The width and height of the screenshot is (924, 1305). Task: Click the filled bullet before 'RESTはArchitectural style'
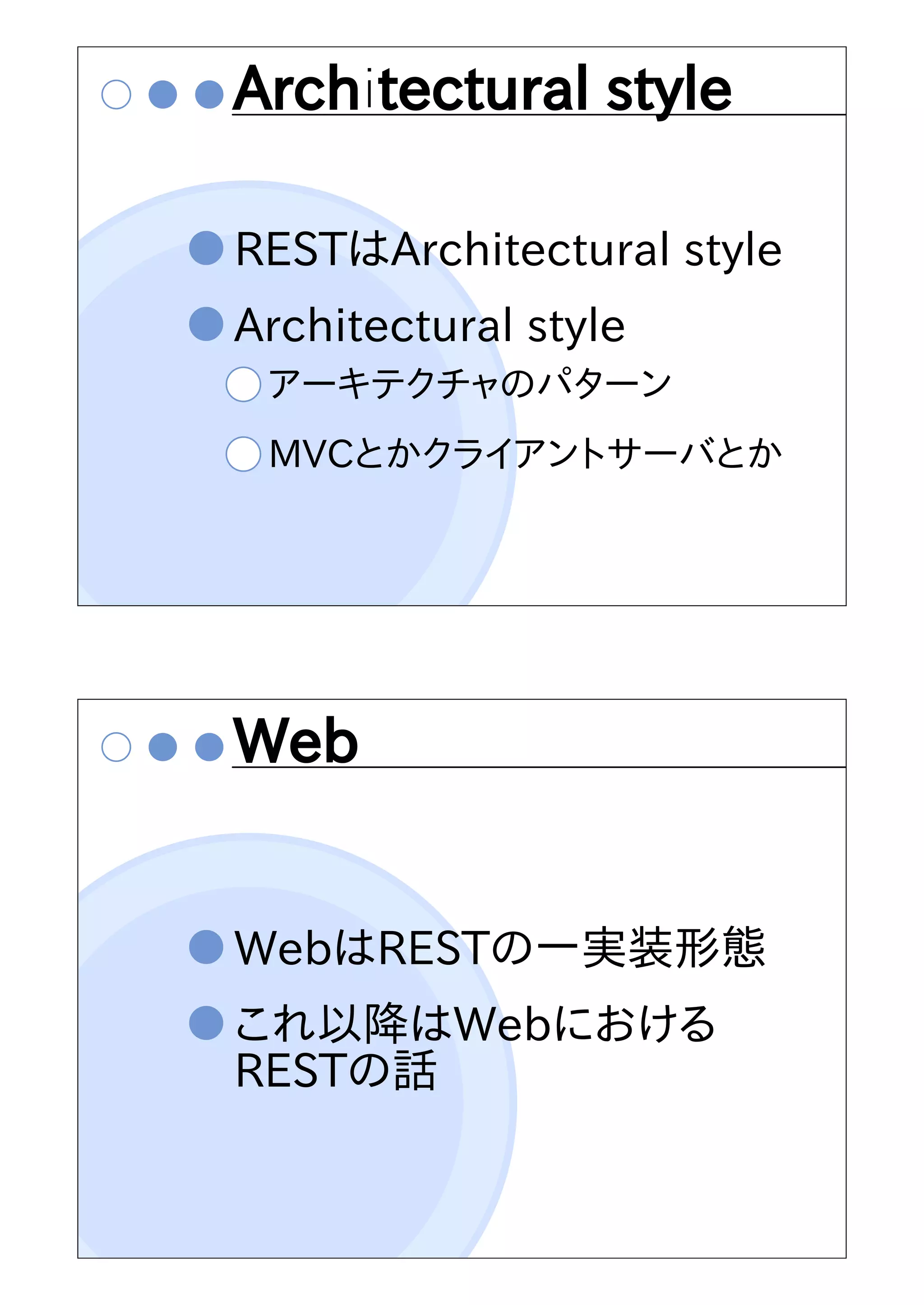tap(206, 248)
